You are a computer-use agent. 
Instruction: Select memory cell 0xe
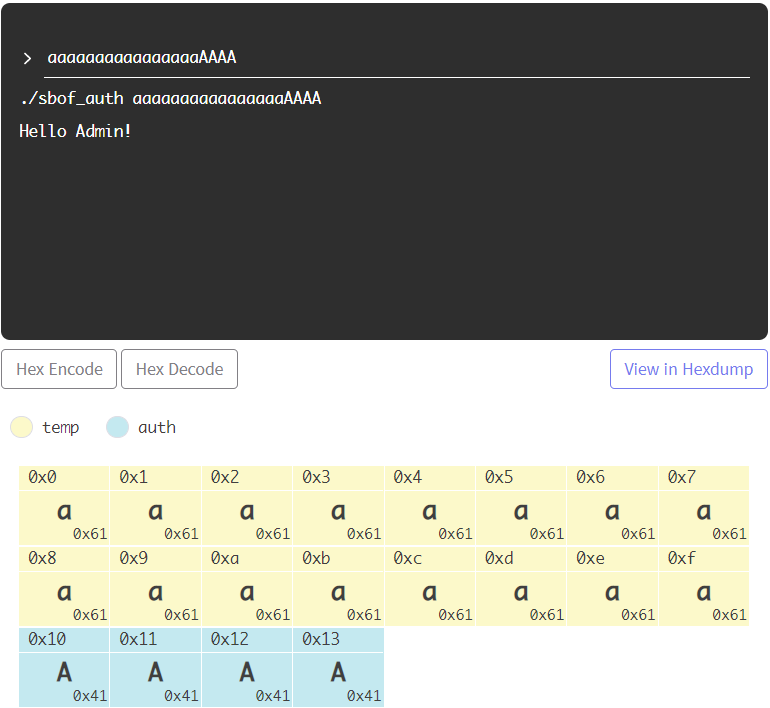[x=612, y=587]
